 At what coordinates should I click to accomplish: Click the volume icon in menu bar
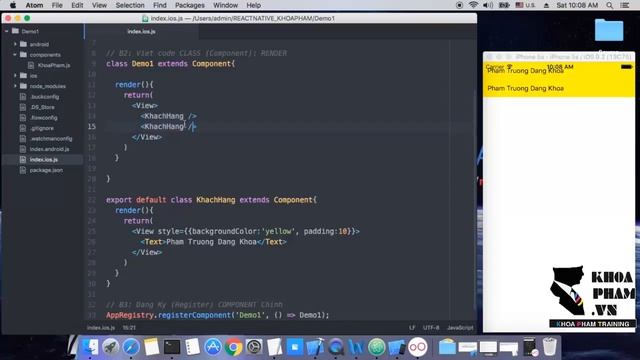488,5
